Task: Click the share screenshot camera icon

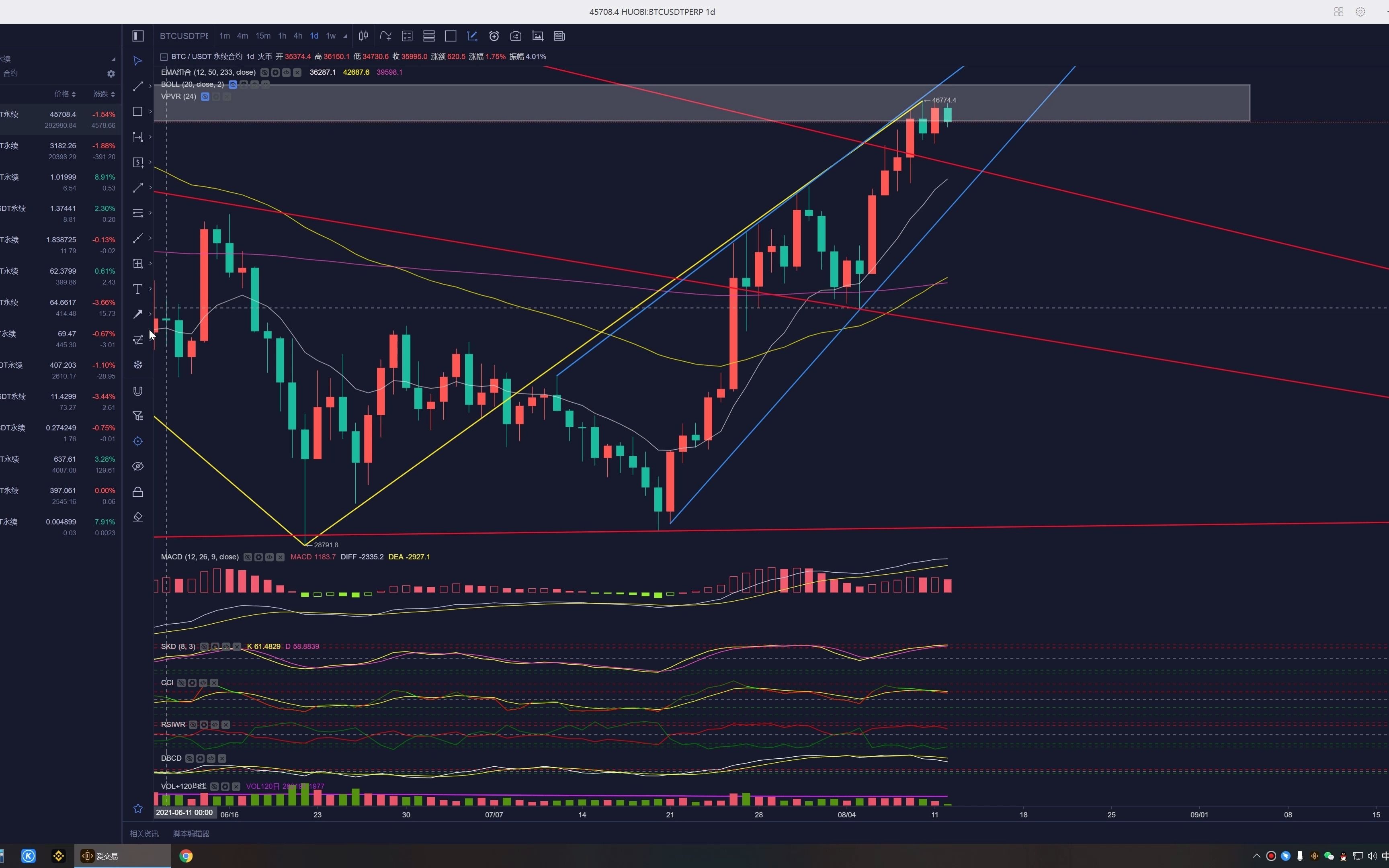Action: pos(515,36)
